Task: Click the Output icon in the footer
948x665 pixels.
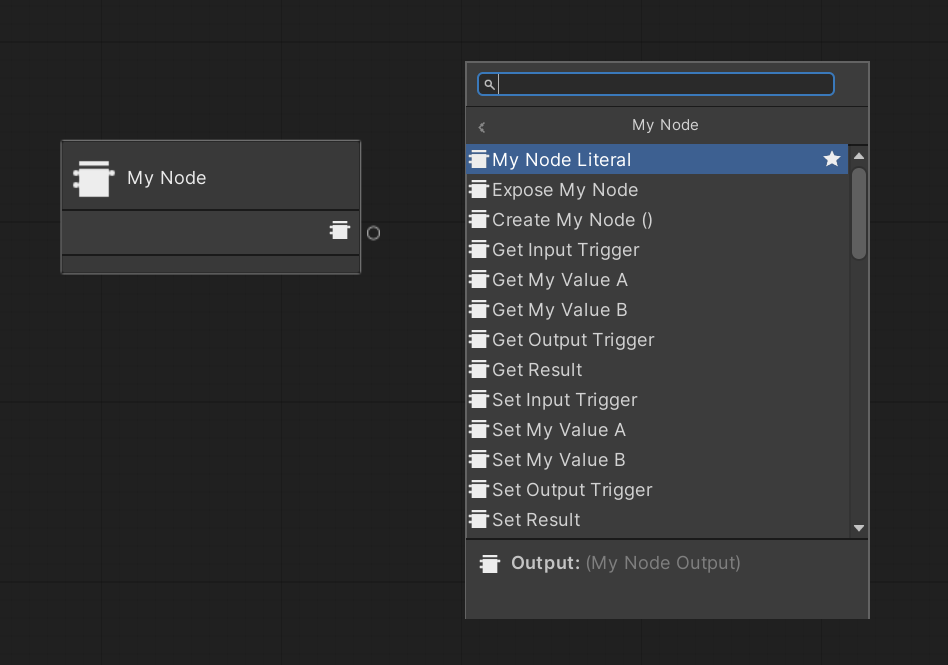Action: pos(489,564)
